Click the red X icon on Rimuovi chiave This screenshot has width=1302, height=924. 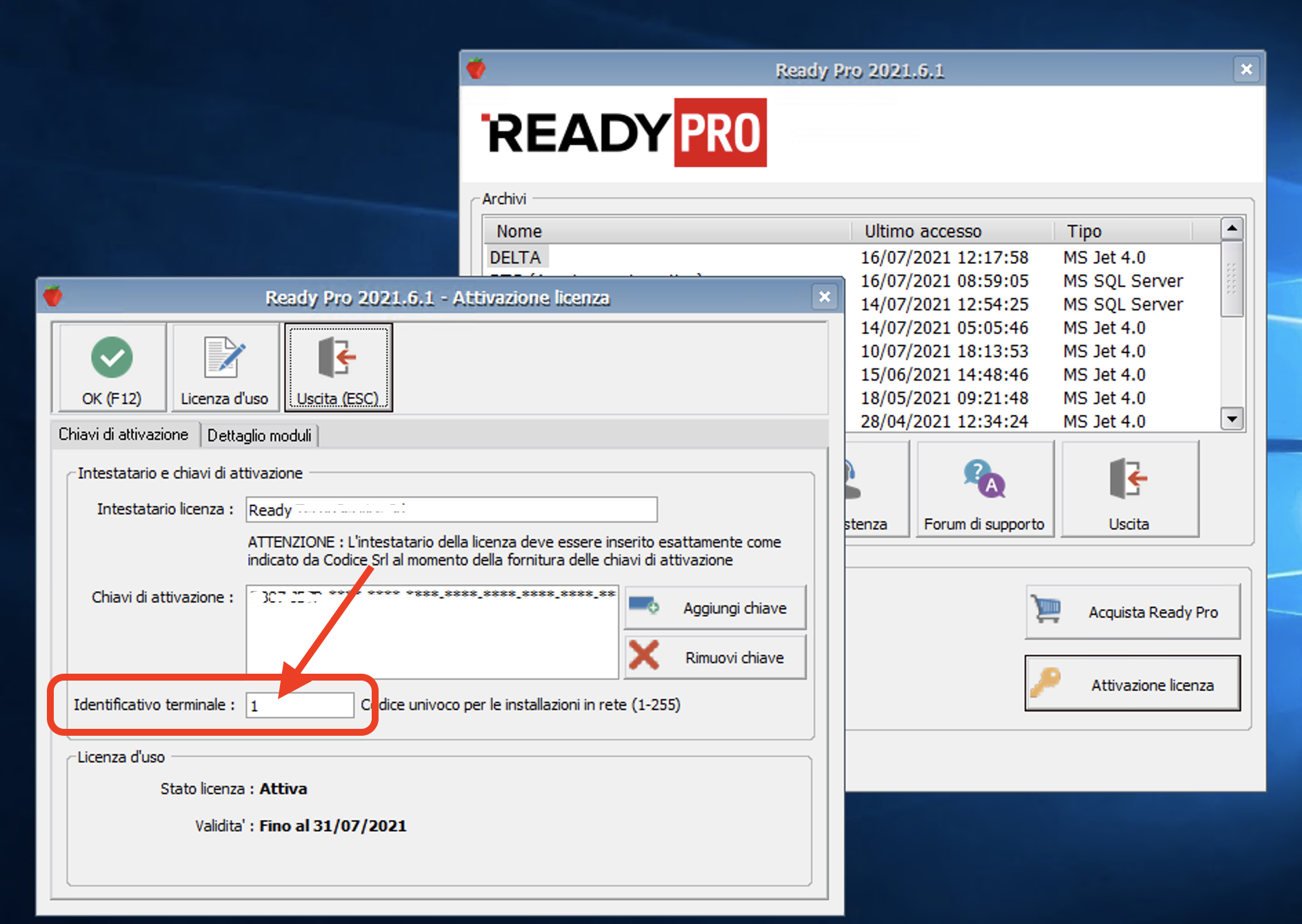click(644, 656)
